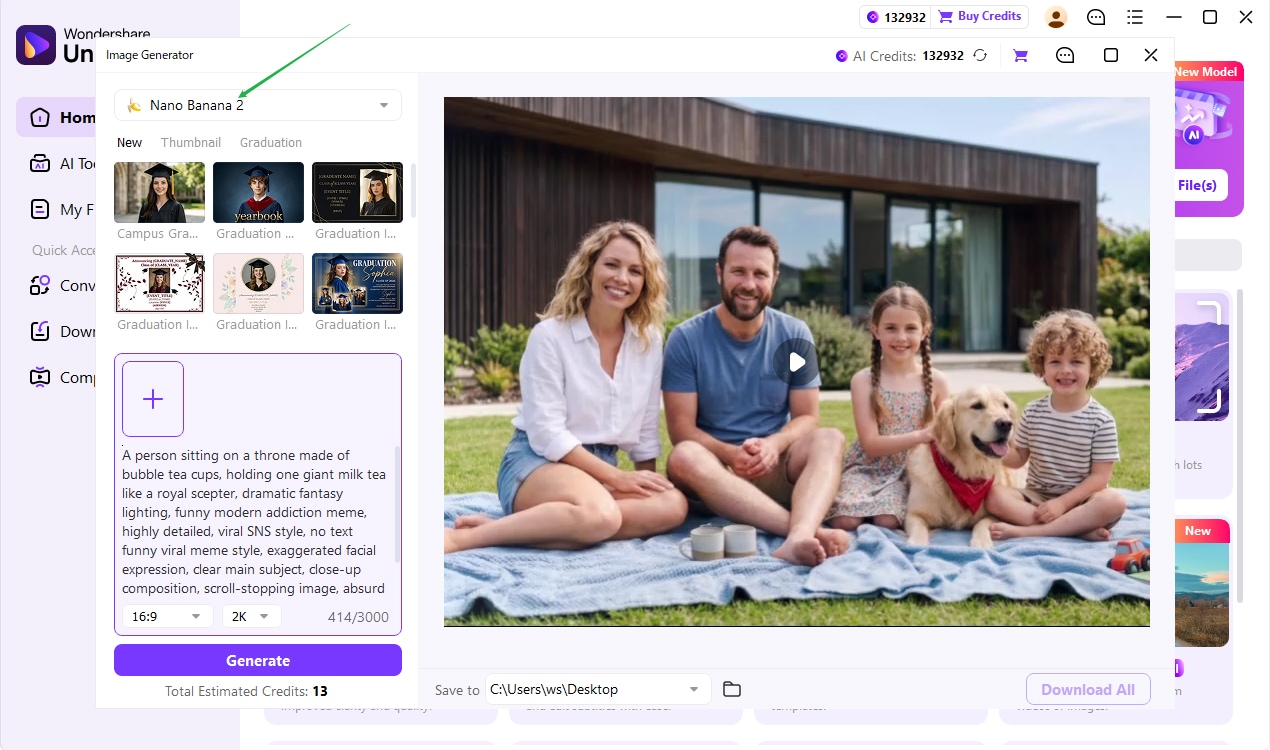Open the purple shopping cart in Image Generator
The image size is (1270, 750).
(x=1020, y=56)
